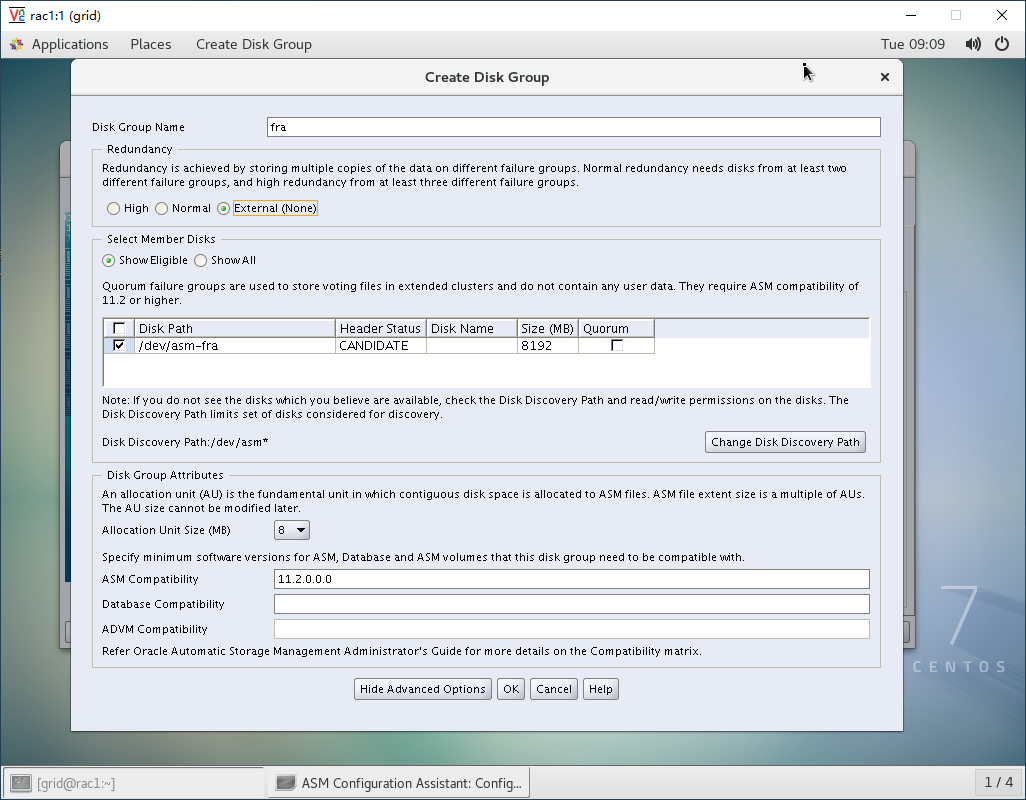Select High redundancy radio button
The image size is (1026, 800).
113,209
